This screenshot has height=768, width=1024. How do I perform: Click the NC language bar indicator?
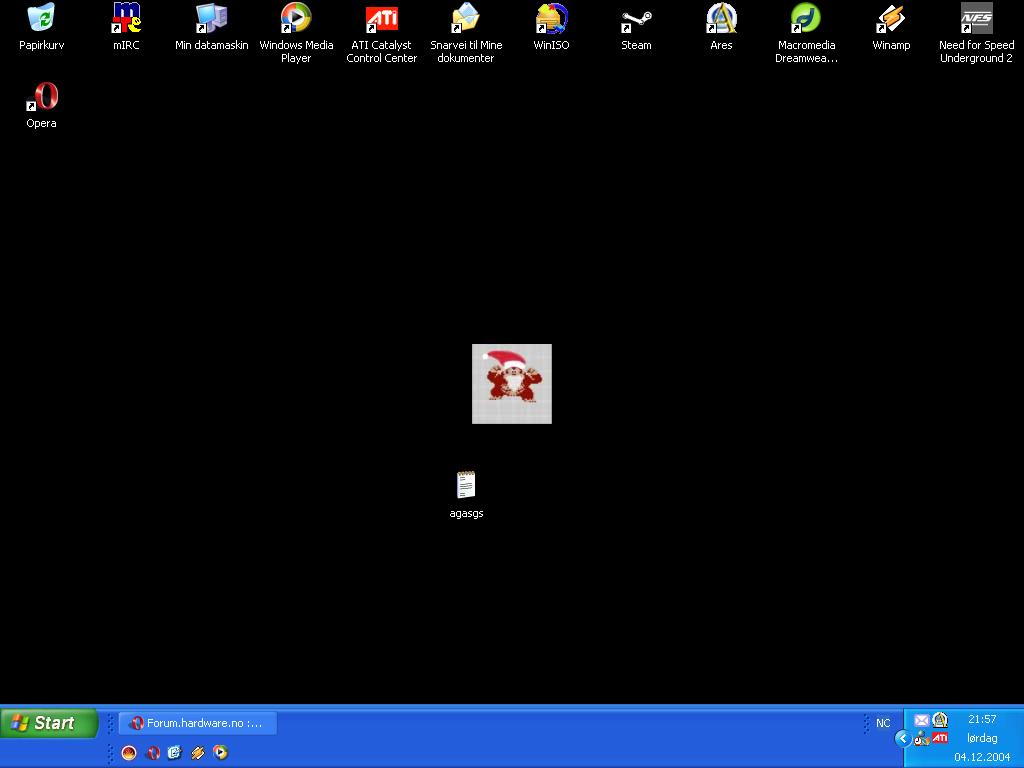point(883,723)
